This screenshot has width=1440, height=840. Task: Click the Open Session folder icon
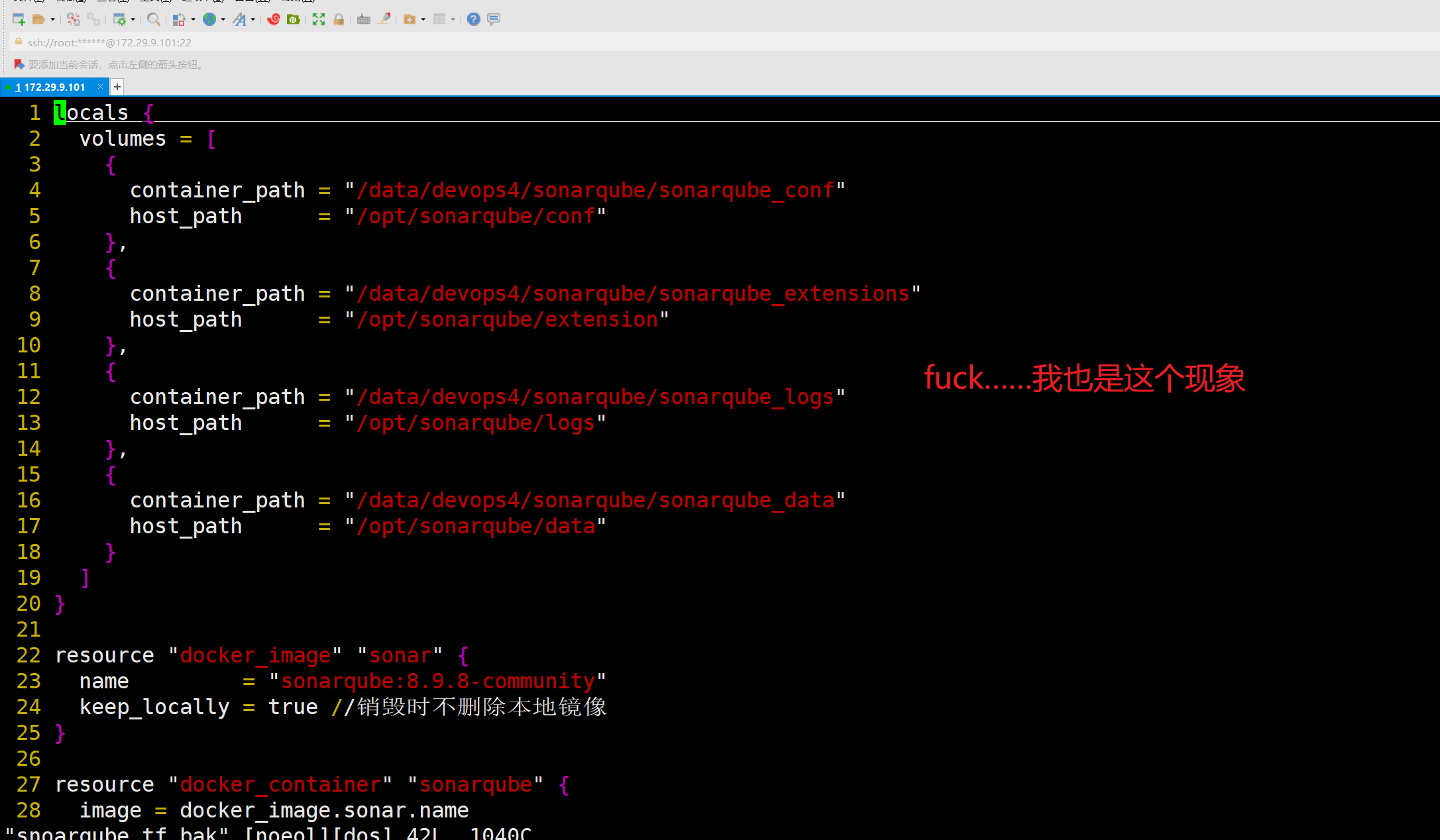38,19
